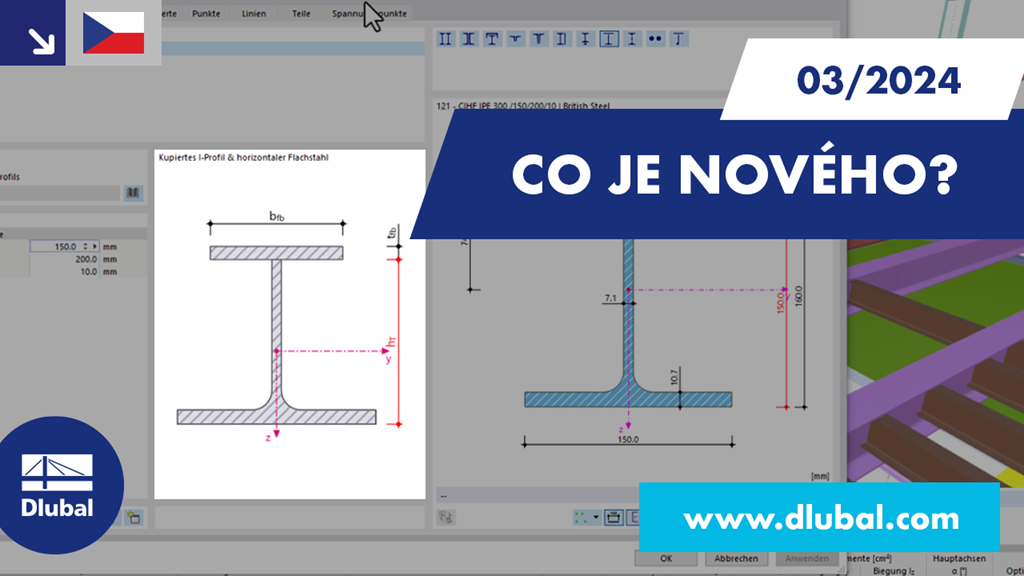Open the cross-section library book icon
The height and width of the screenshot is (576, 1024).
click(133, 193)
